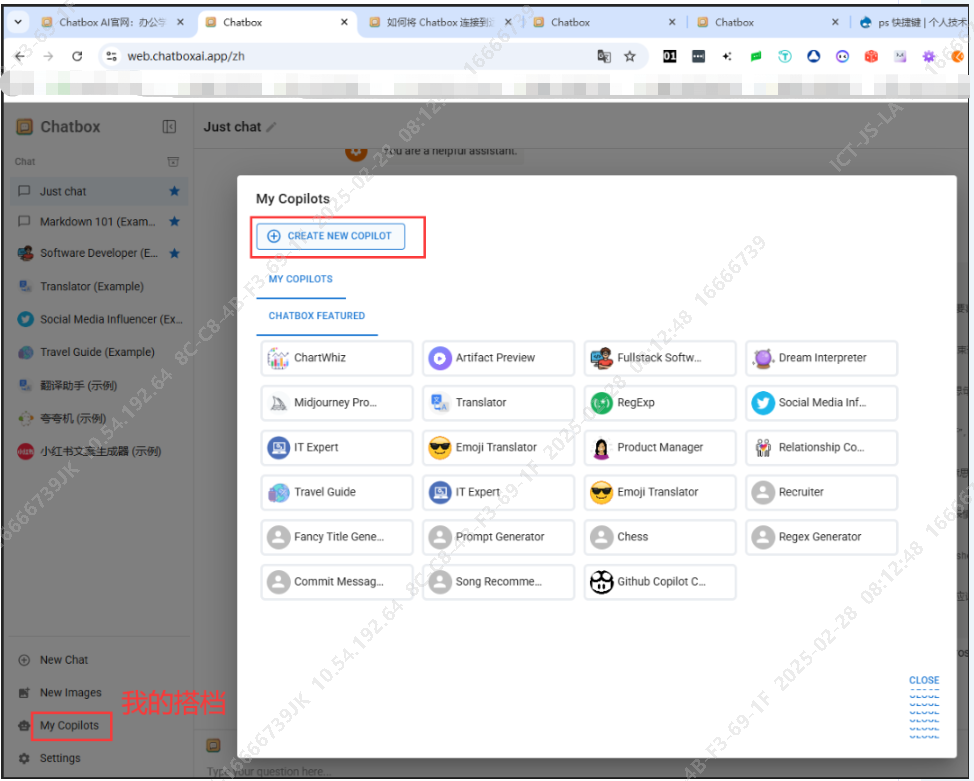Switch to the Chatbox Featured tab
This screenshot has width=974, height=781.
(x=317, y=316)
